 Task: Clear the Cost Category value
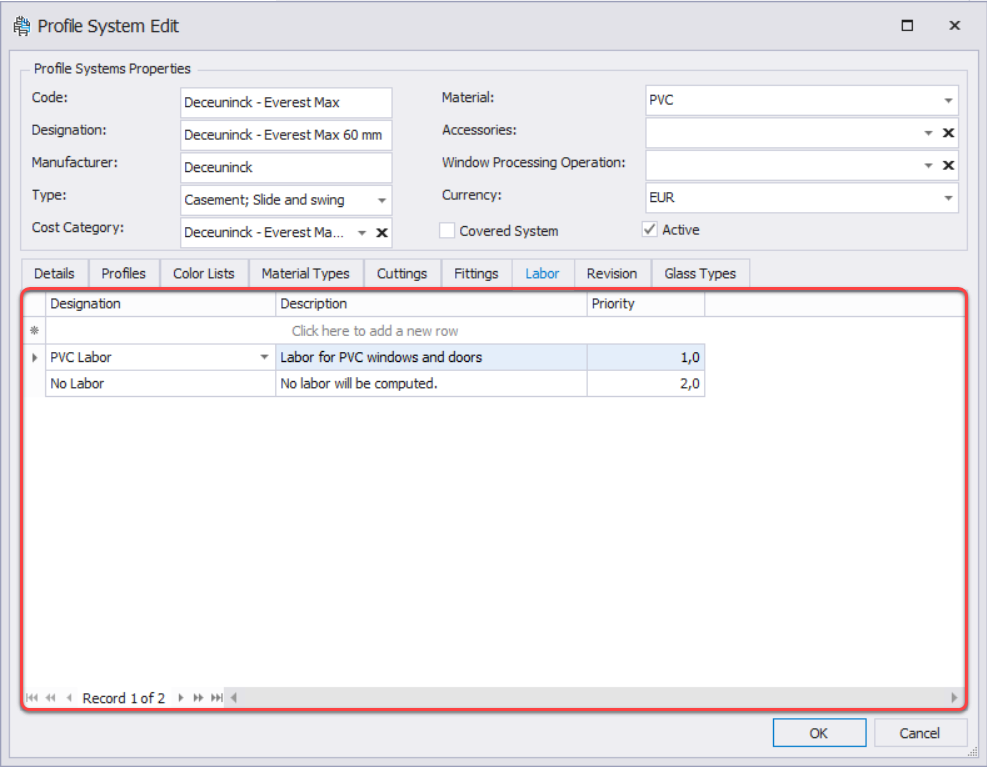coord(381,233)
